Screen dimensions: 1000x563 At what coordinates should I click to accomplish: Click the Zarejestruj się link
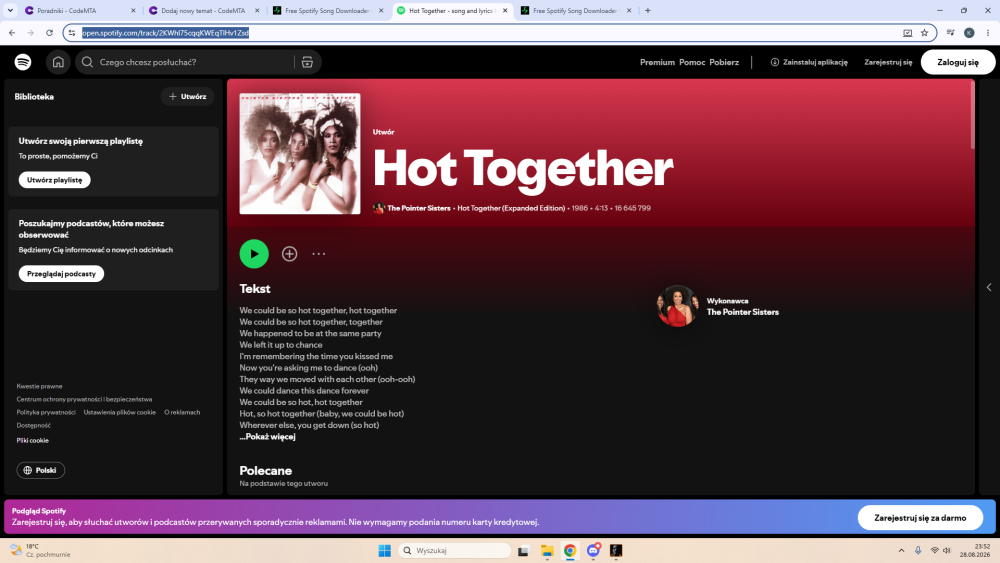click(x=888, y=62)
